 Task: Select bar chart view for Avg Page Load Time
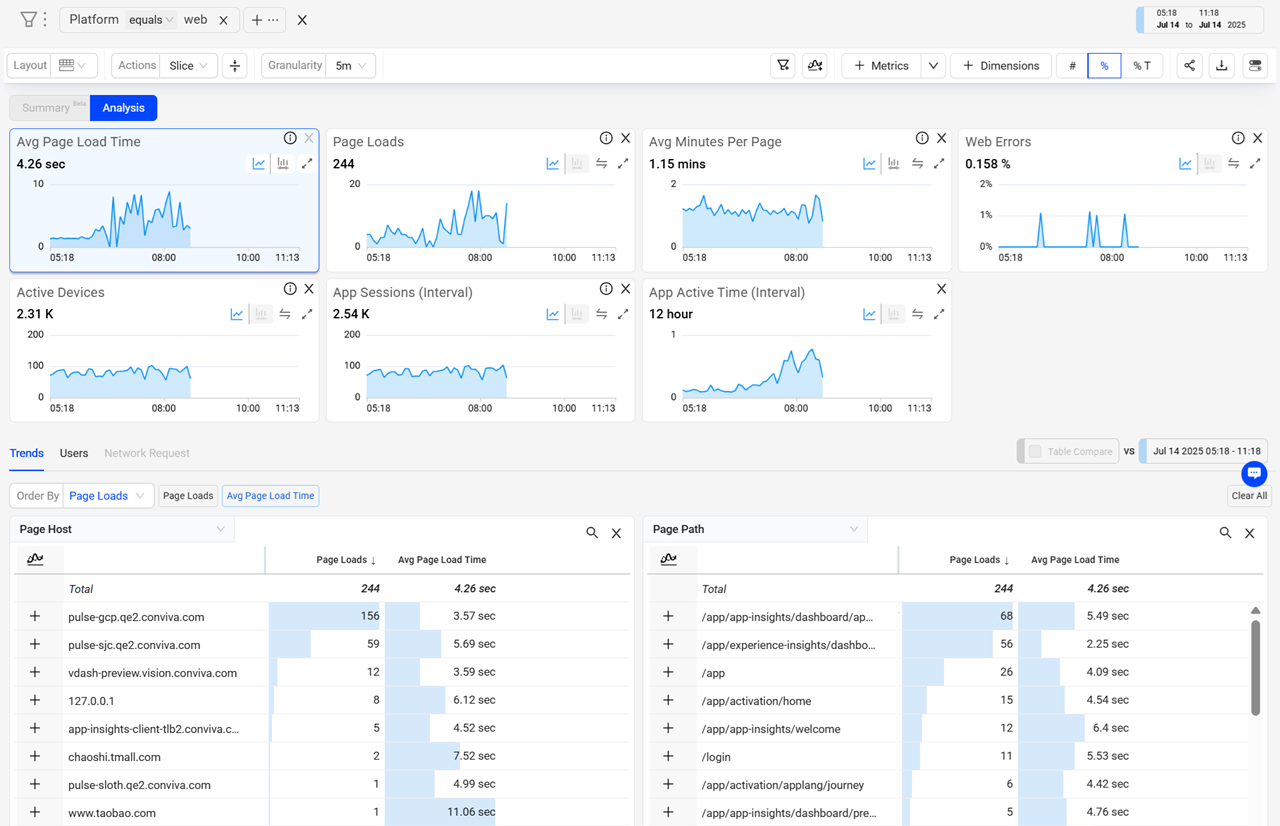(x=283, y=164)
